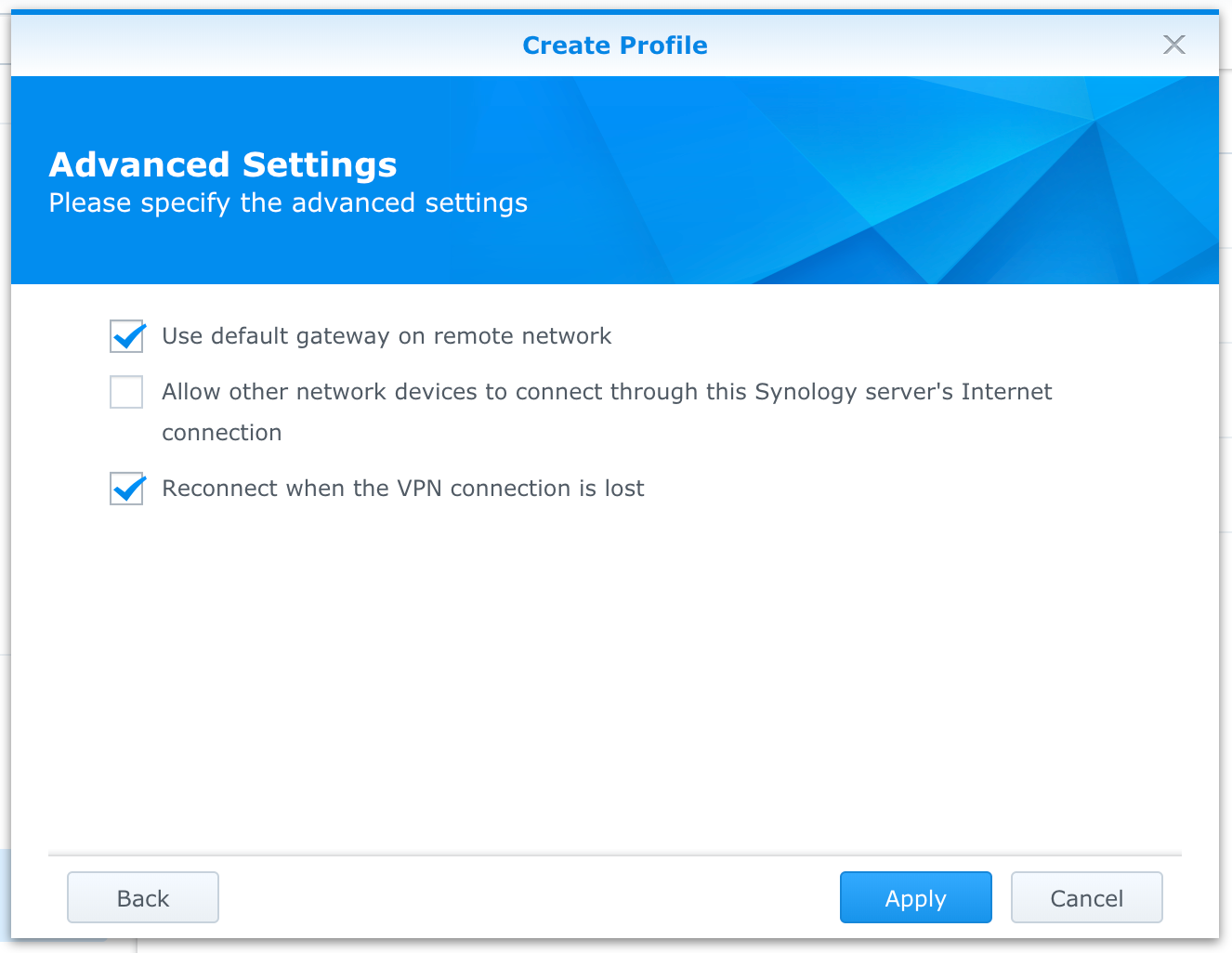
Task: Go back using the Back button
Action: click(143, 897)
